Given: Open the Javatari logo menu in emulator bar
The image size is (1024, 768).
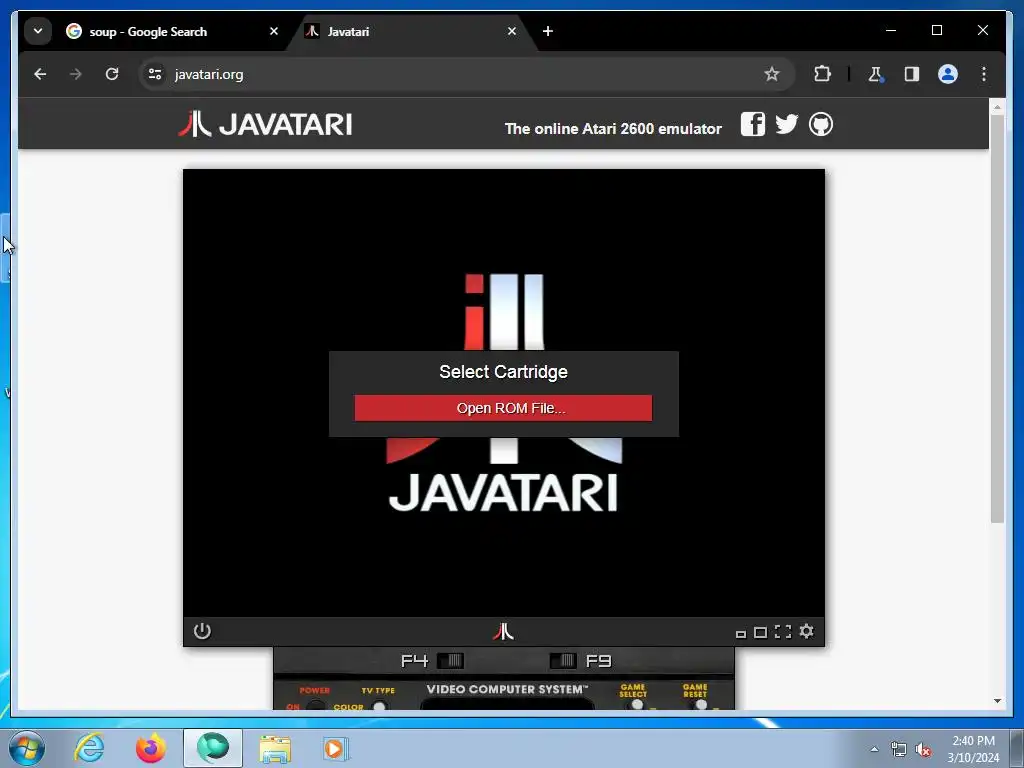Looking at the screenshot, I should pos(503,632).
